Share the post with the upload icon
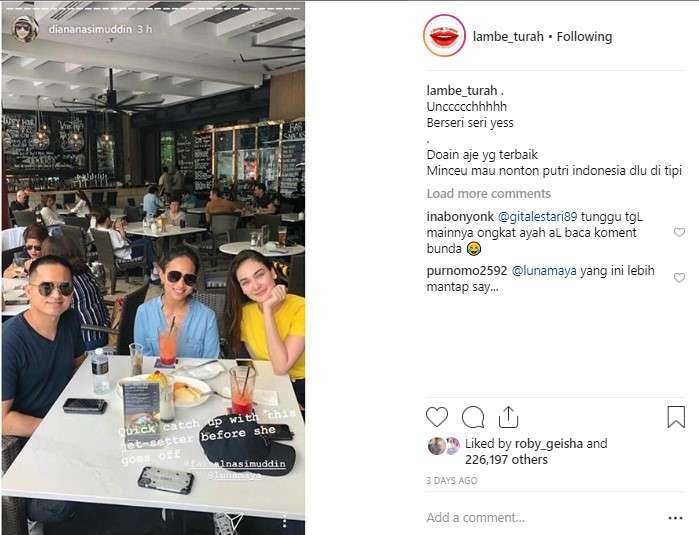 tap(508, 417)
